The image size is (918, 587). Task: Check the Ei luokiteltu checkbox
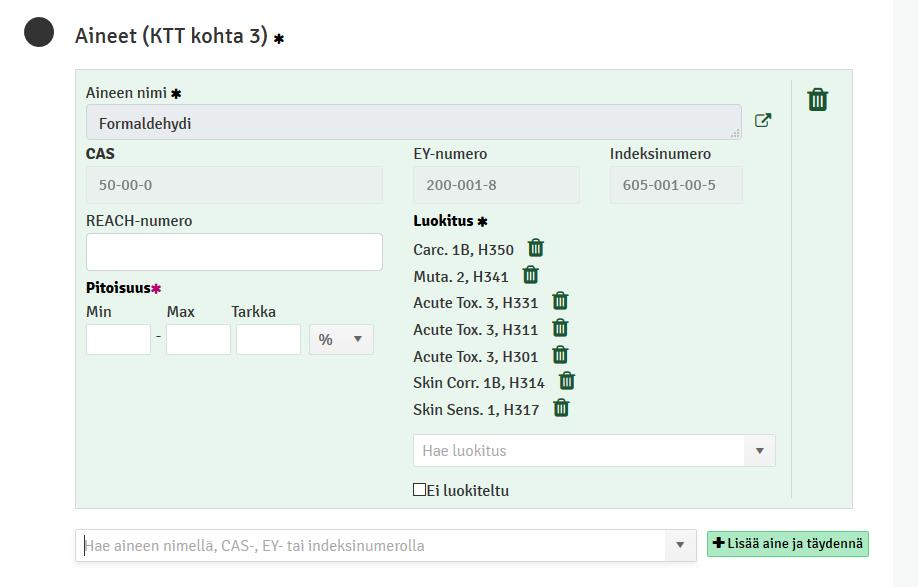(419, 490)
